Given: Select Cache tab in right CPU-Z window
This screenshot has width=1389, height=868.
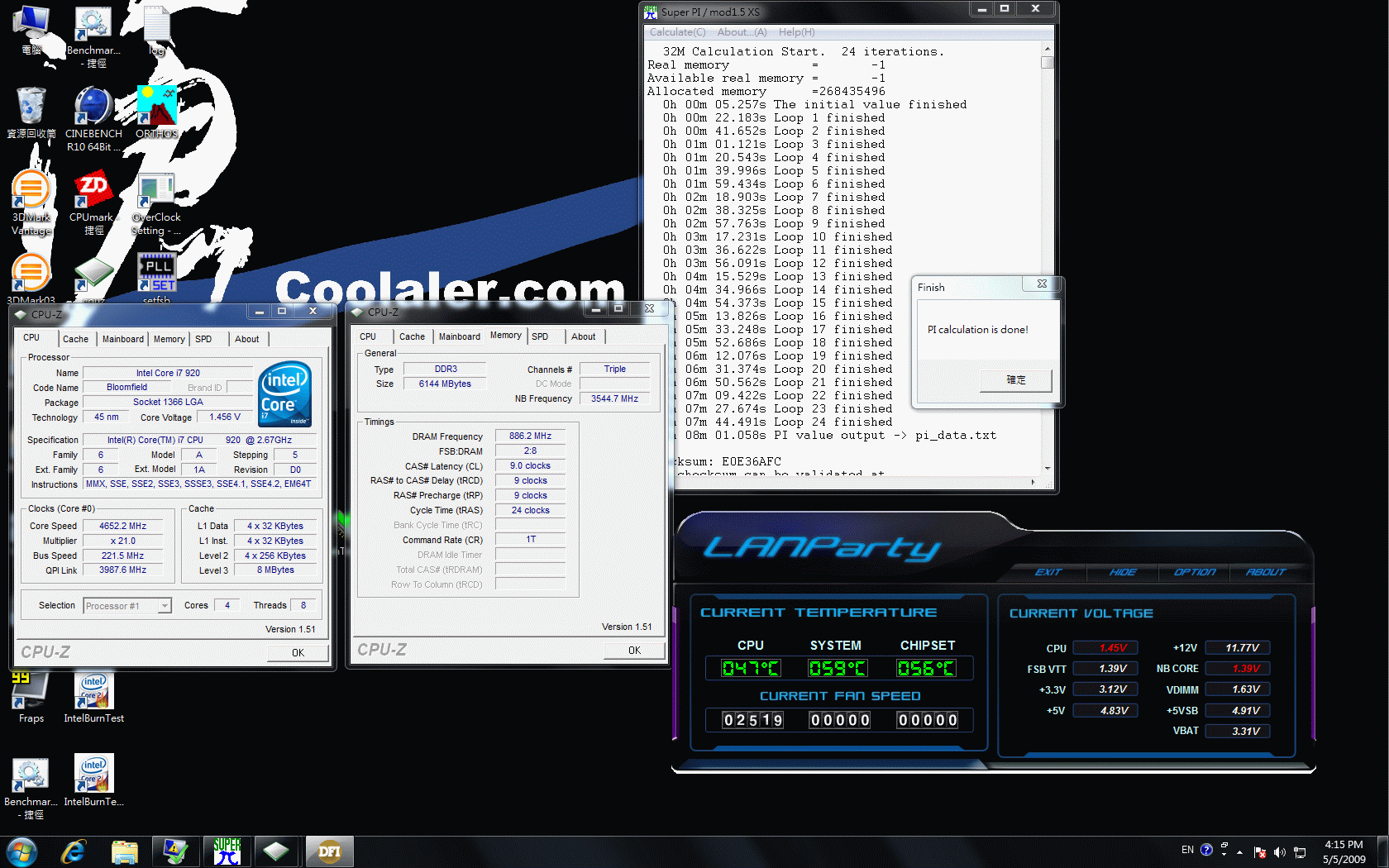Looking at the screenshot, I should pyautogui.click(x=412, y=336).
